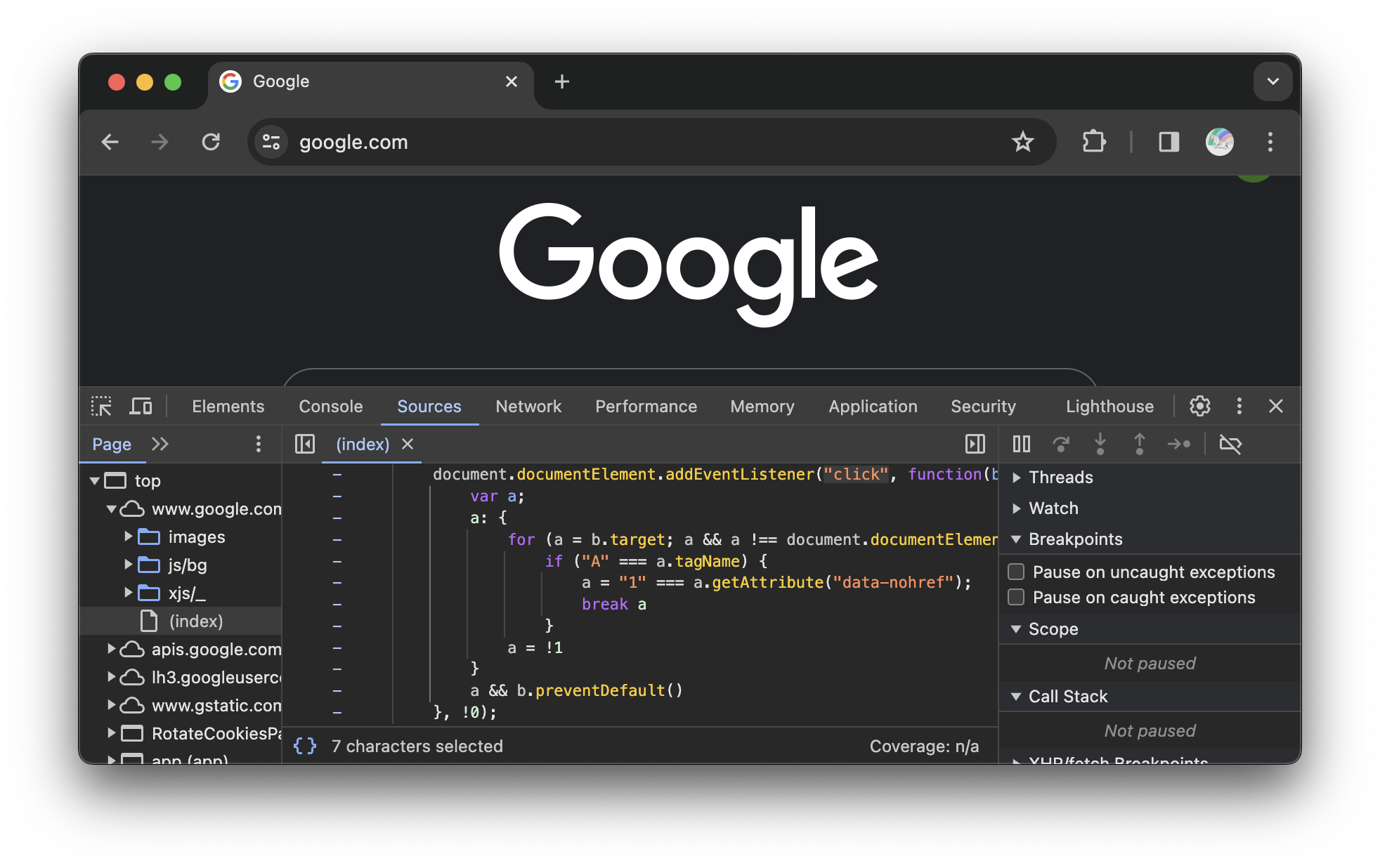Collapse the Call Stack section
Screen dimensions: 1380x868
click(1016, 697)
